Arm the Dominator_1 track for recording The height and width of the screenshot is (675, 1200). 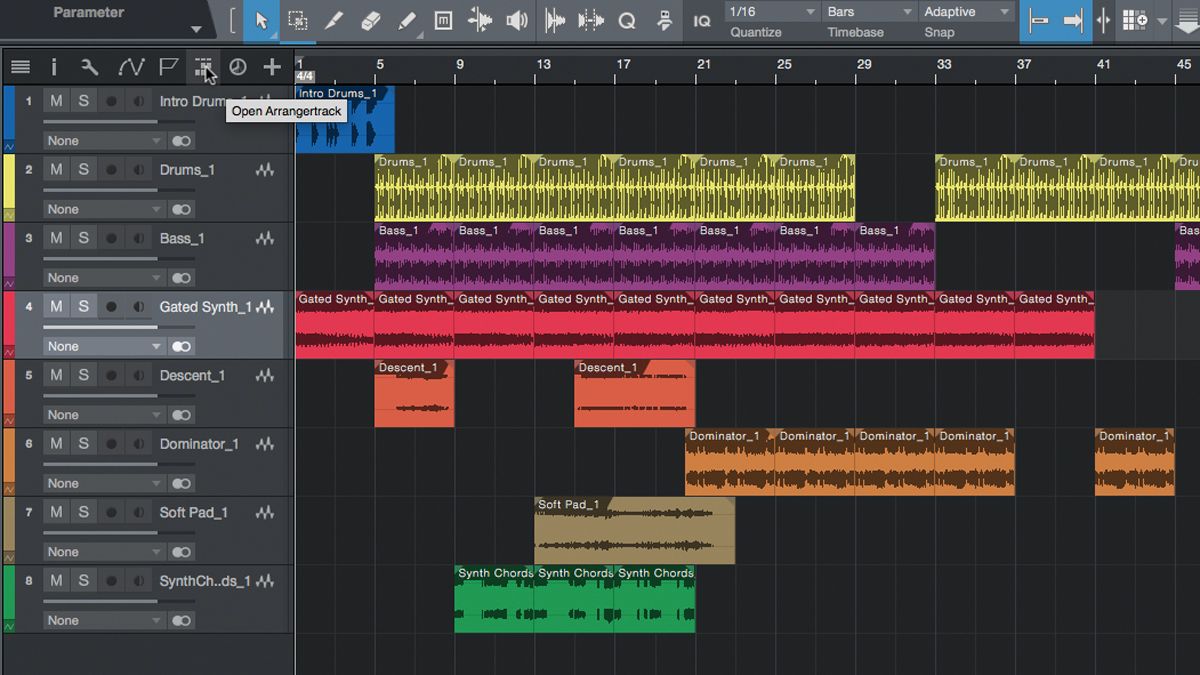point(113,443)
